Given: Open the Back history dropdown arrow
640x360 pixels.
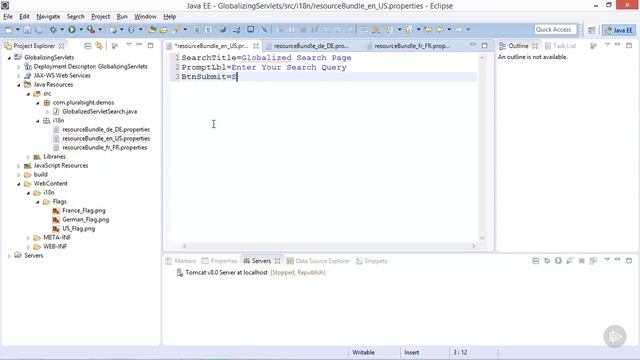Looking at the screenshot, I should (x=449, y=29).
